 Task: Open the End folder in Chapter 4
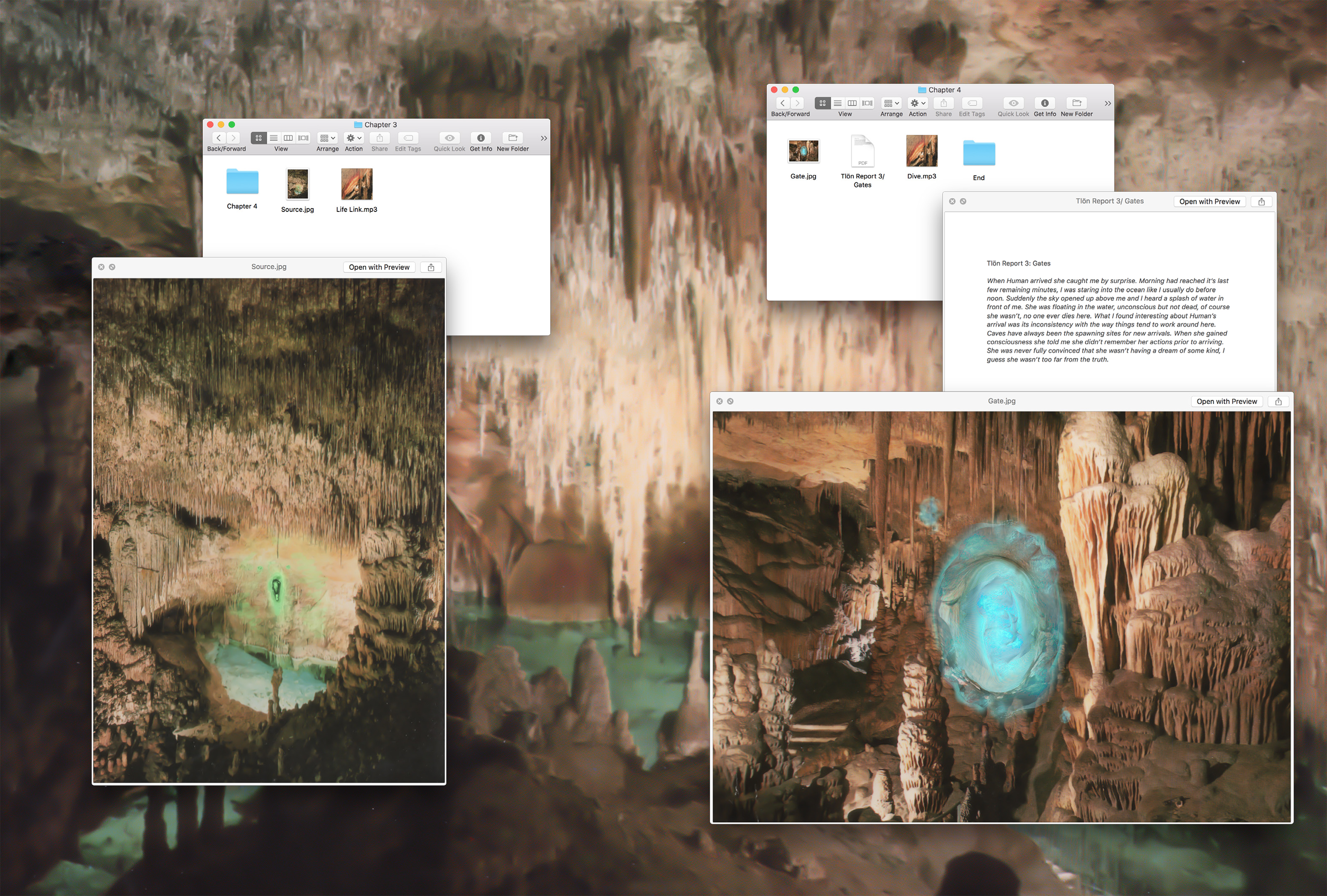coord(979,153)
